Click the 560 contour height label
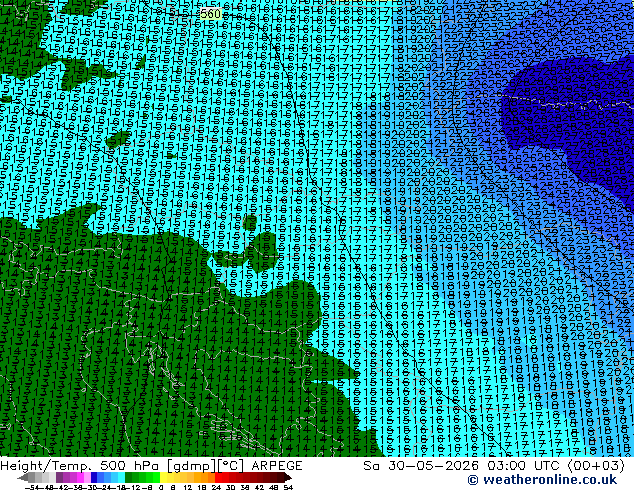The width and height of the screenshot is (634, 490). [x=210, y=14]
